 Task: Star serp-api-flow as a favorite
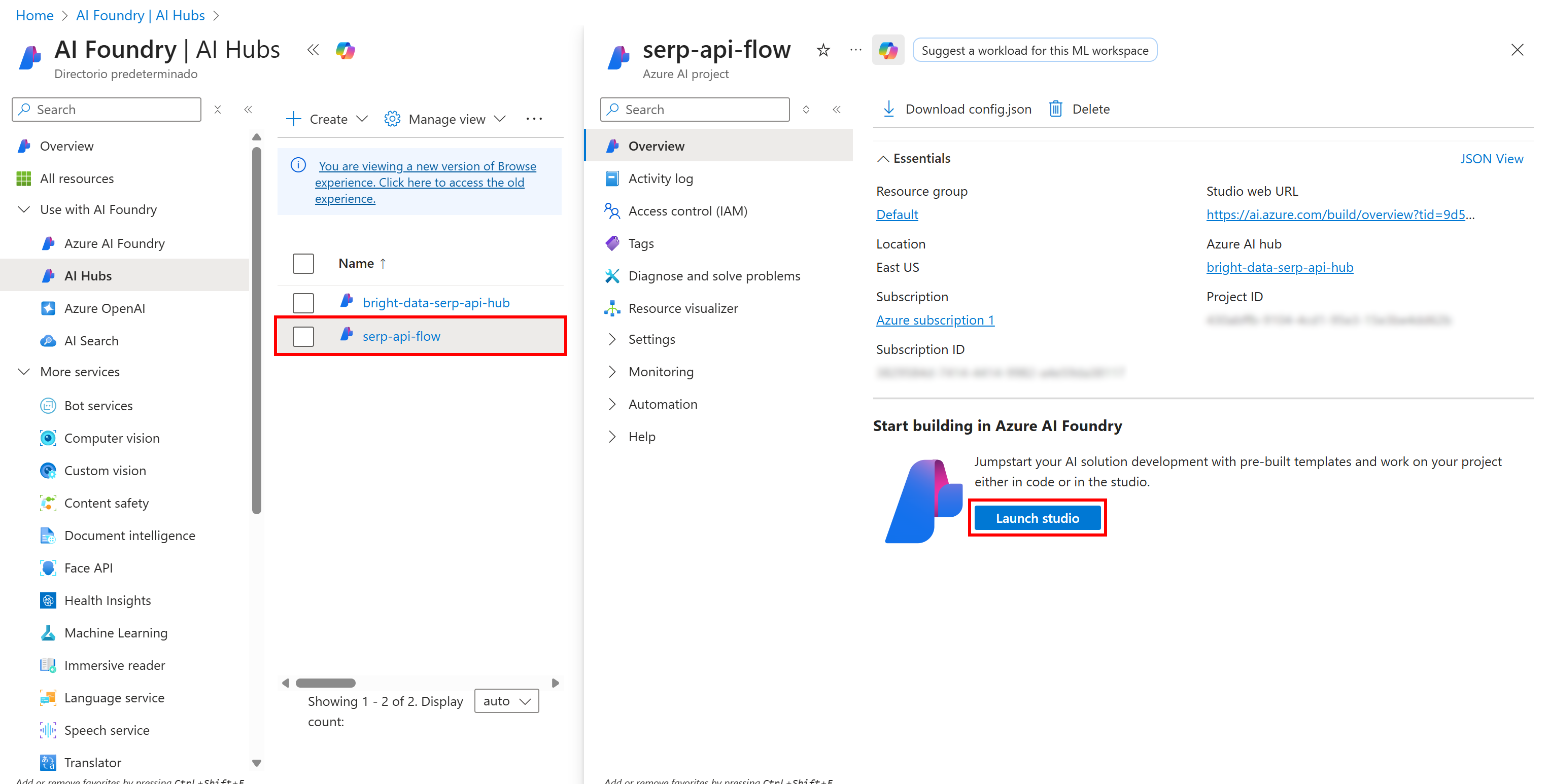click(822, 50)
